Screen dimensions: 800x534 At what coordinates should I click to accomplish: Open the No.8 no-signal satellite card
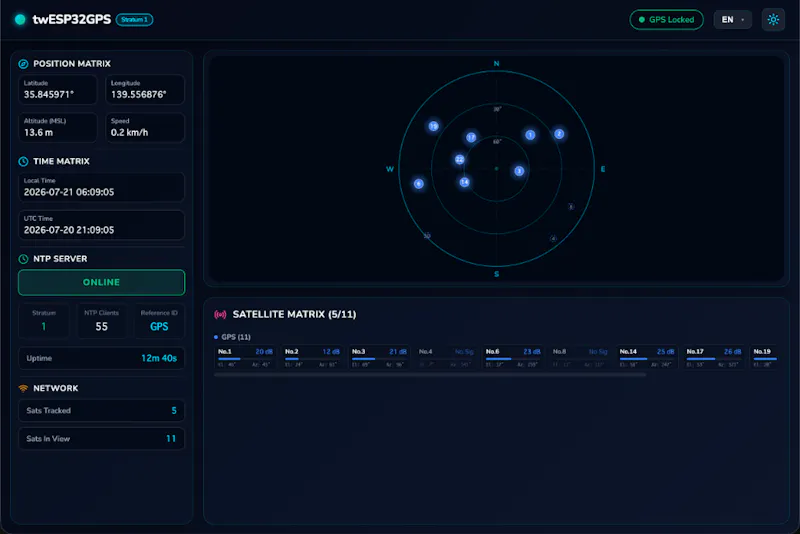tap(580, 358)
